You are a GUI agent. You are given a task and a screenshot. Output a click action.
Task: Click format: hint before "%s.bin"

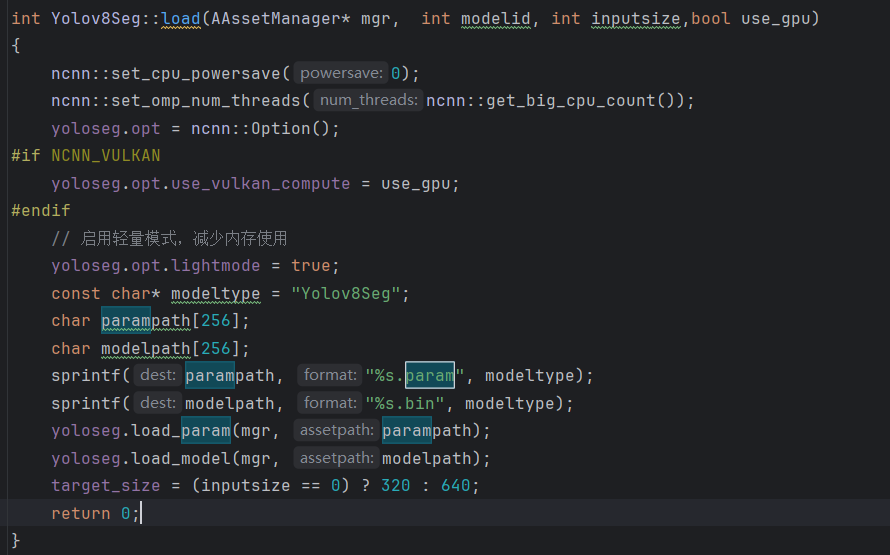(x=330, y=403)
